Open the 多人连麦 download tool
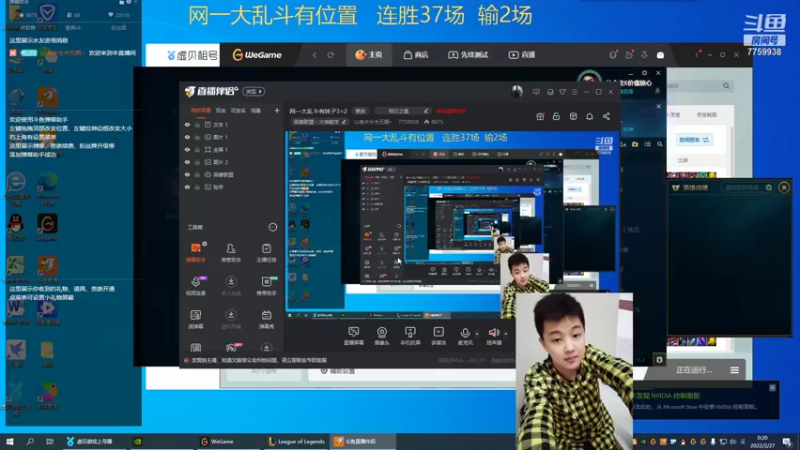 tap(231, 286)
